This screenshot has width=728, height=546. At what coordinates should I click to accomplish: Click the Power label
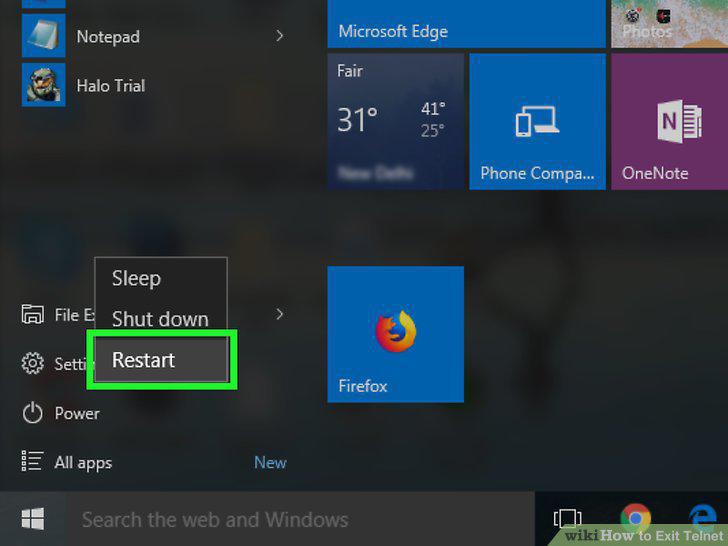(77, 414)
